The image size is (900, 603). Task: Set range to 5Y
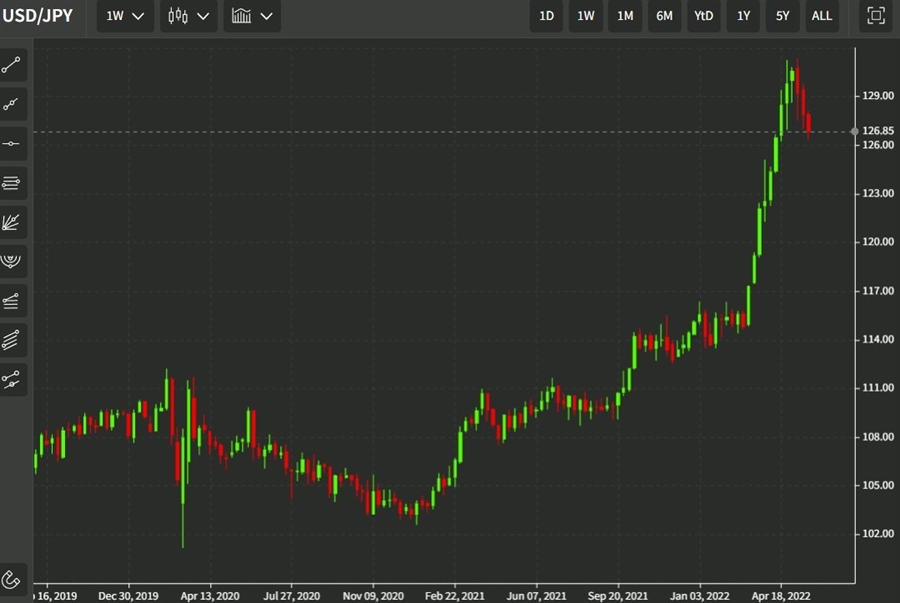782,16
